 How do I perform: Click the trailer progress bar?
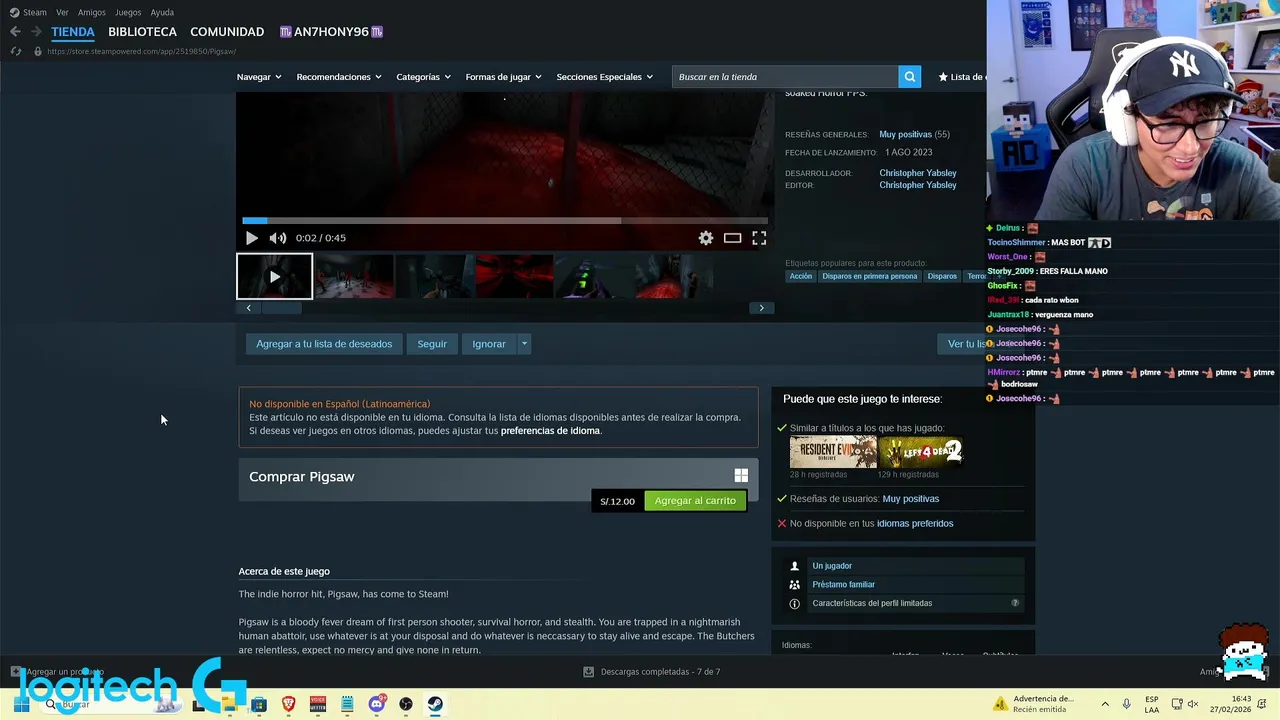pyautogui.click(x=505, y=220)
